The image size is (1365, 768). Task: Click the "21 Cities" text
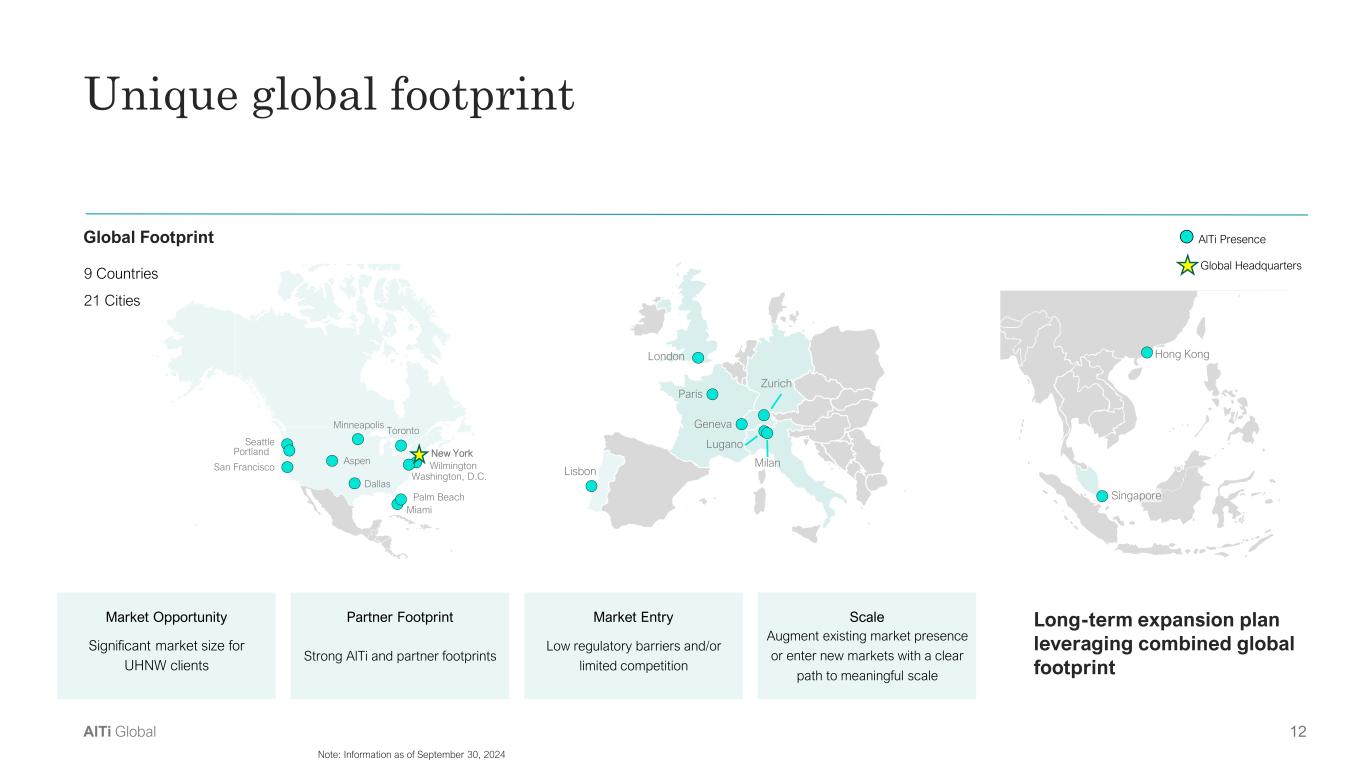(x=113, y=300)
